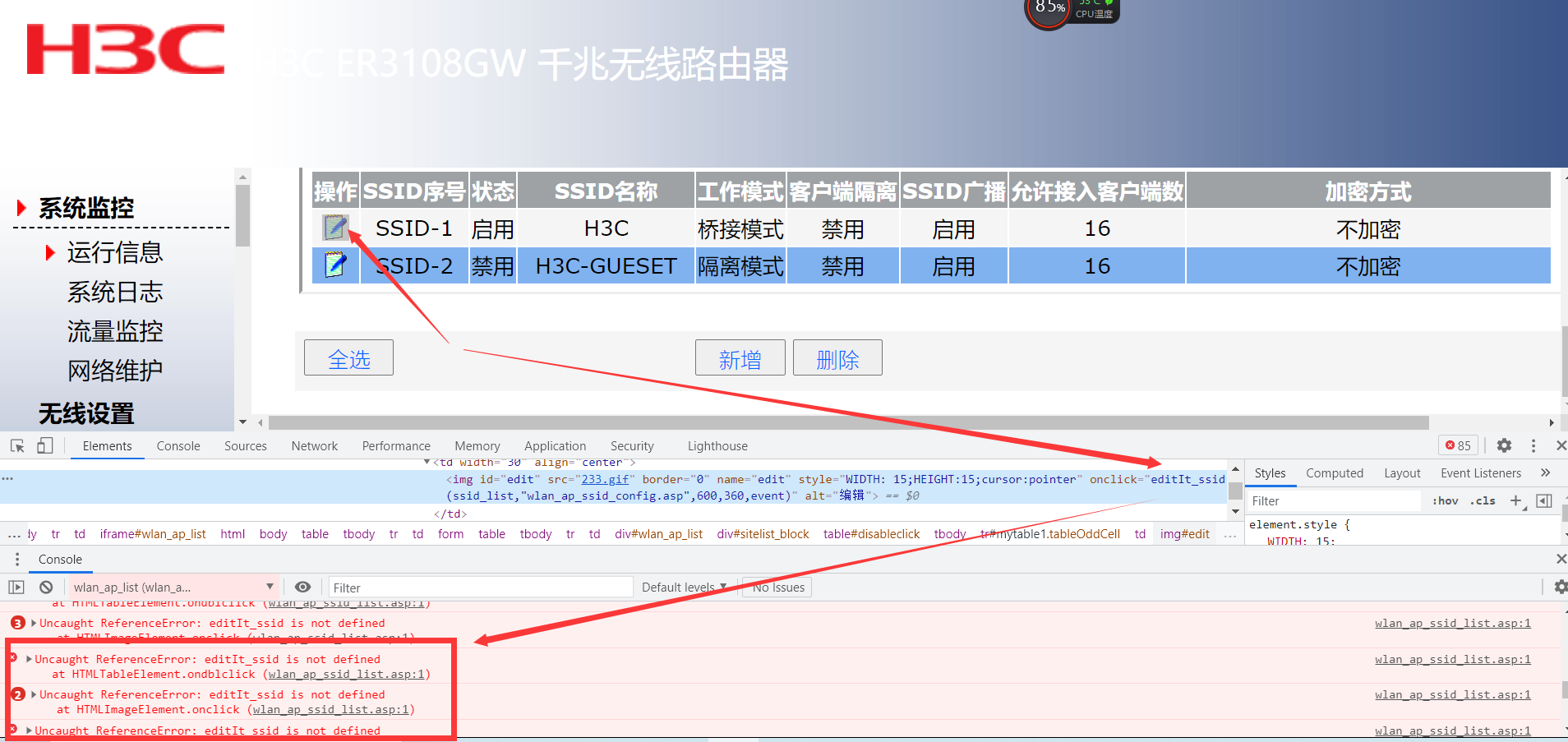
Task: Open the 233.gif source link
Action: click(x=605, y=479)
